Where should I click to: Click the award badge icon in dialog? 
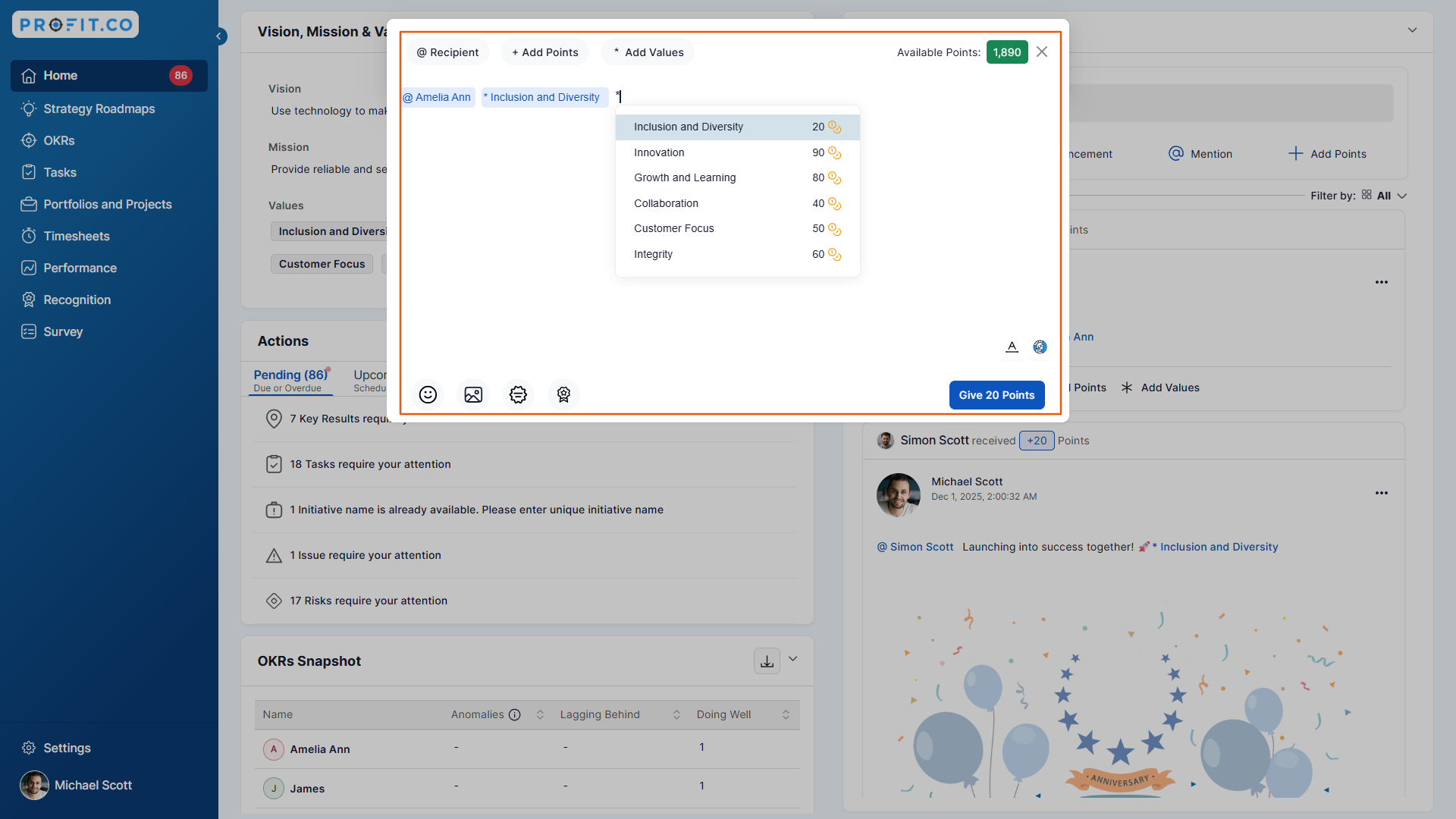563,394
